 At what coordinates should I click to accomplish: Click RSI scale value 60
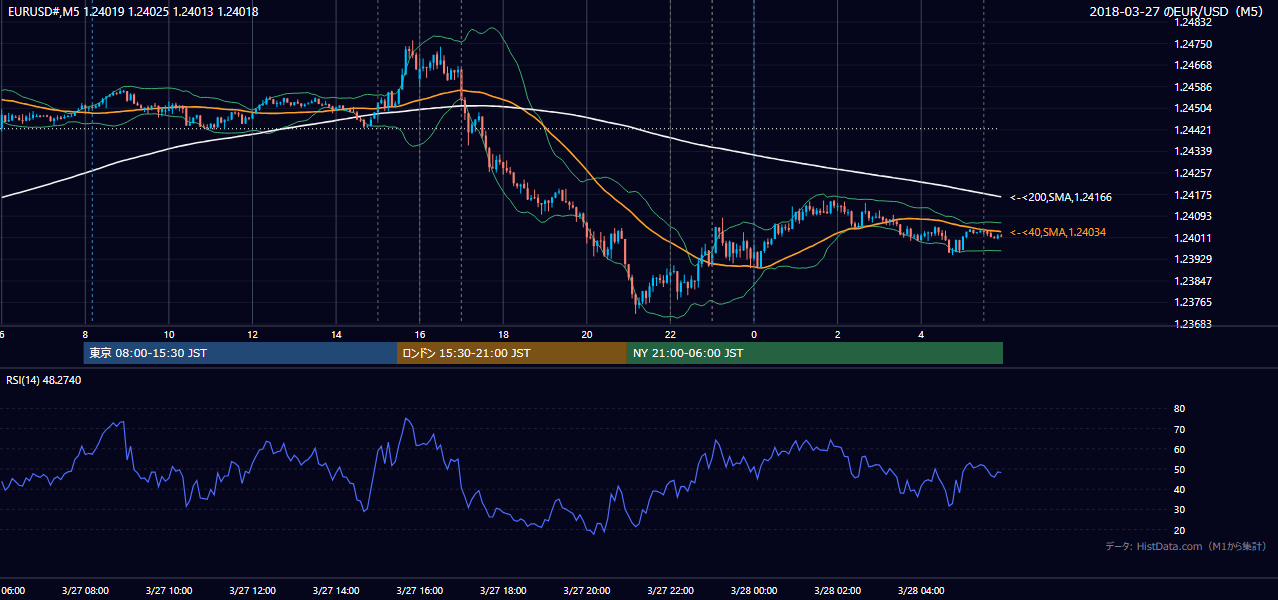[1179, 449]
